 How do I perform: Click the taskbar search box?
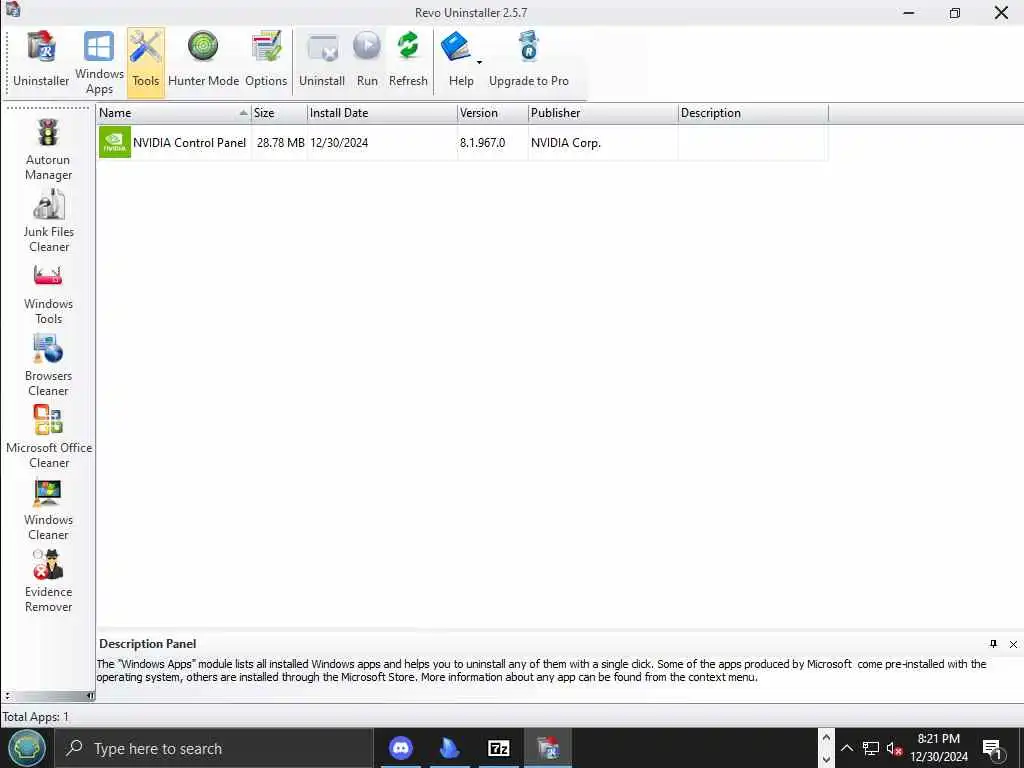click(x=214, y=748)
